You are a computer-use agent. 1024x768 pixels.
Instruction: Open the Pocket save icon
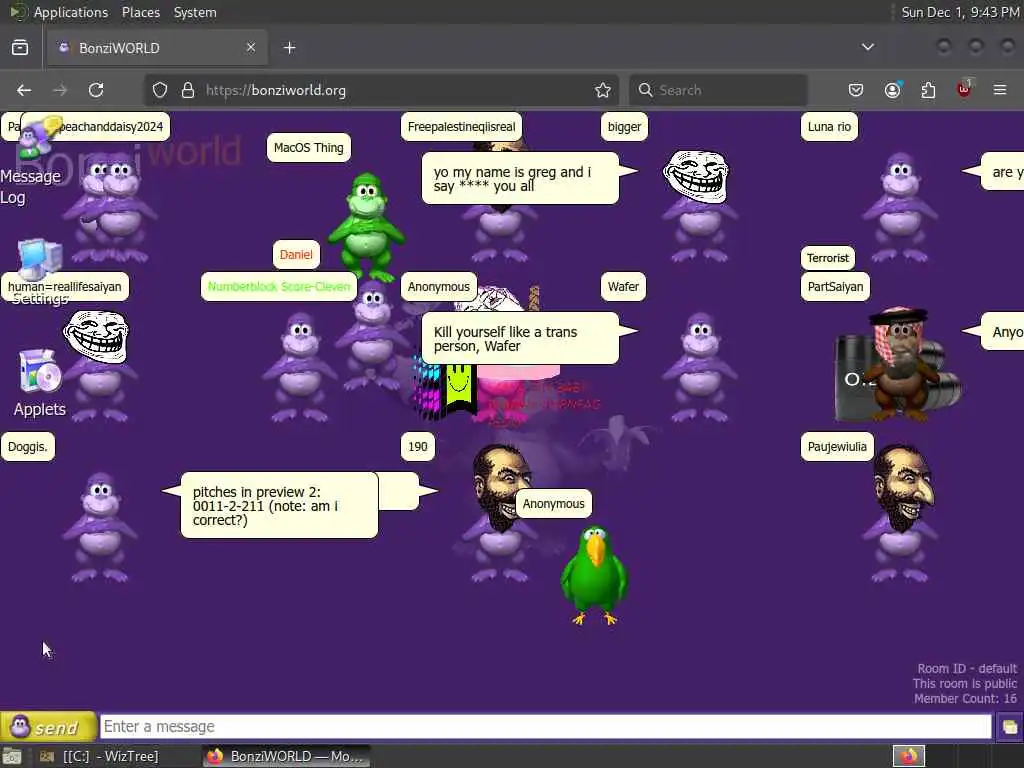[856, 90]
